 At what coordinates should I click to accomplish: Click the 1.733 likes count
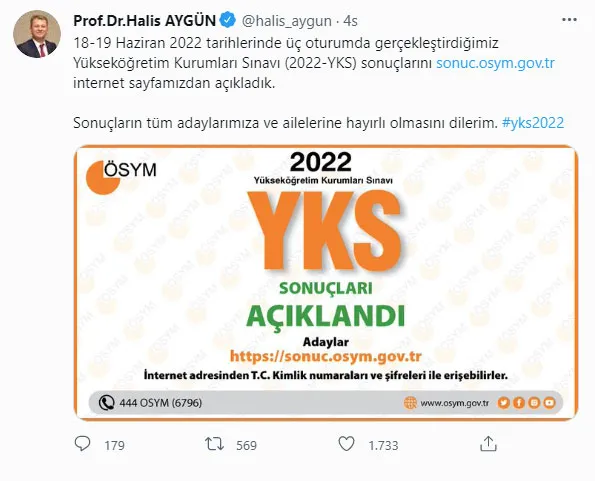pyautogui.click(x=383, y=445)
